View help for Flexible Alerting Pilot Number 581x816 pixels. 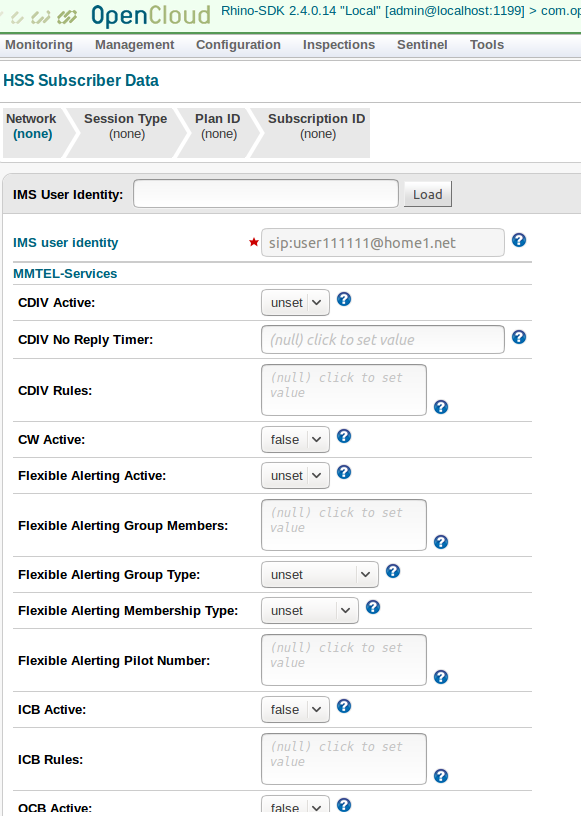441,677
